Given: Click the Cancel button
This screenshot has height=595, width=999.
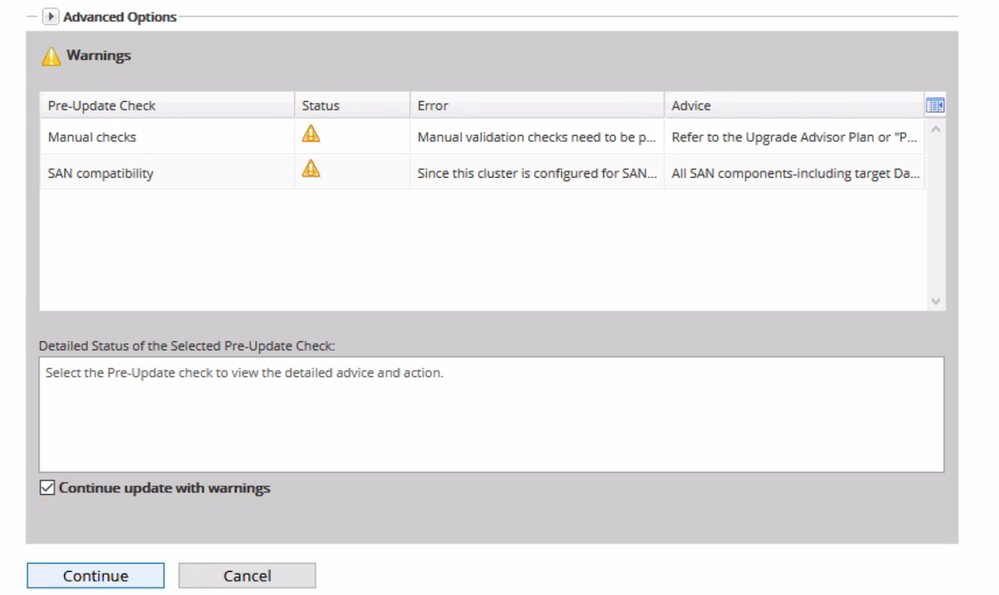Looking at the screenshot, I should (247, 575).
